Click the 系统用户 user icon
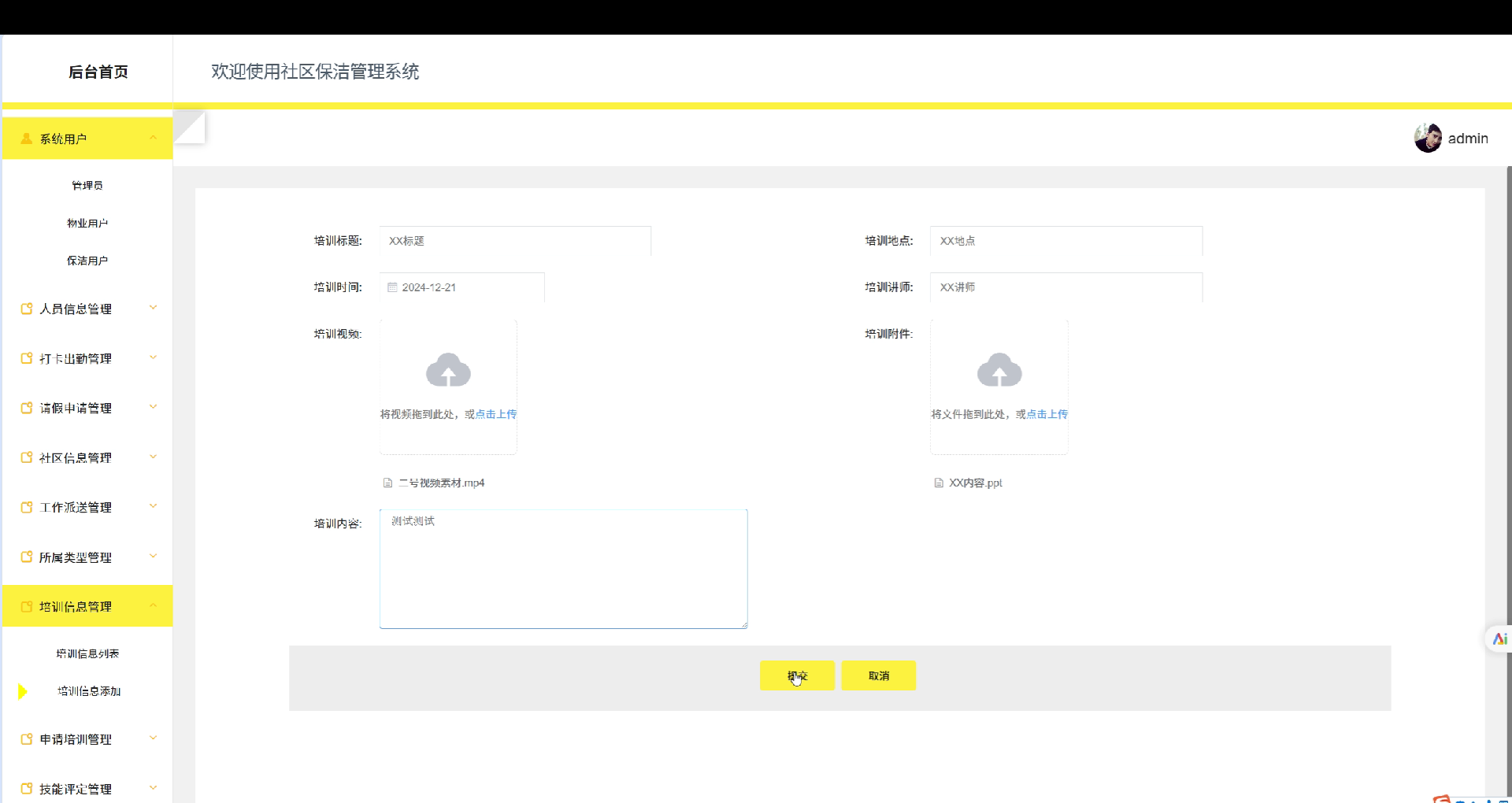The image size is (1512, 803). click(26, 139)
